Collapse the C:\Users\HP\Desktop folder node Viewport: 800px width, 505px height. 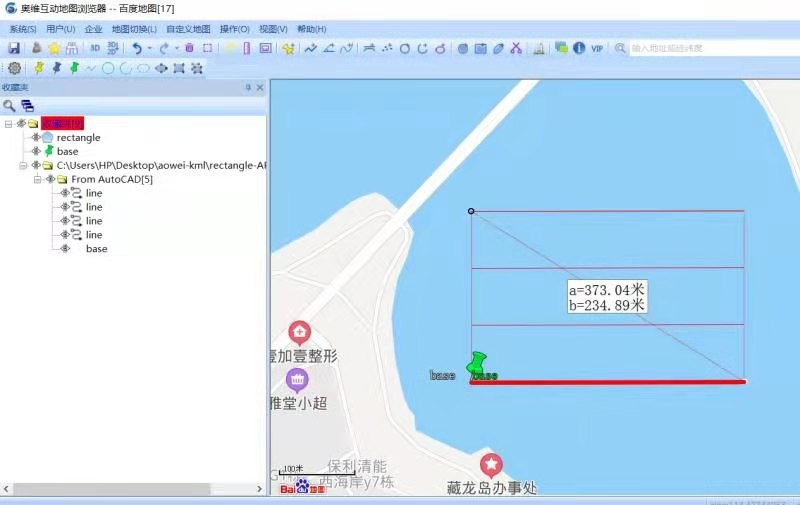pyautogui.click(x=23, y=165)
